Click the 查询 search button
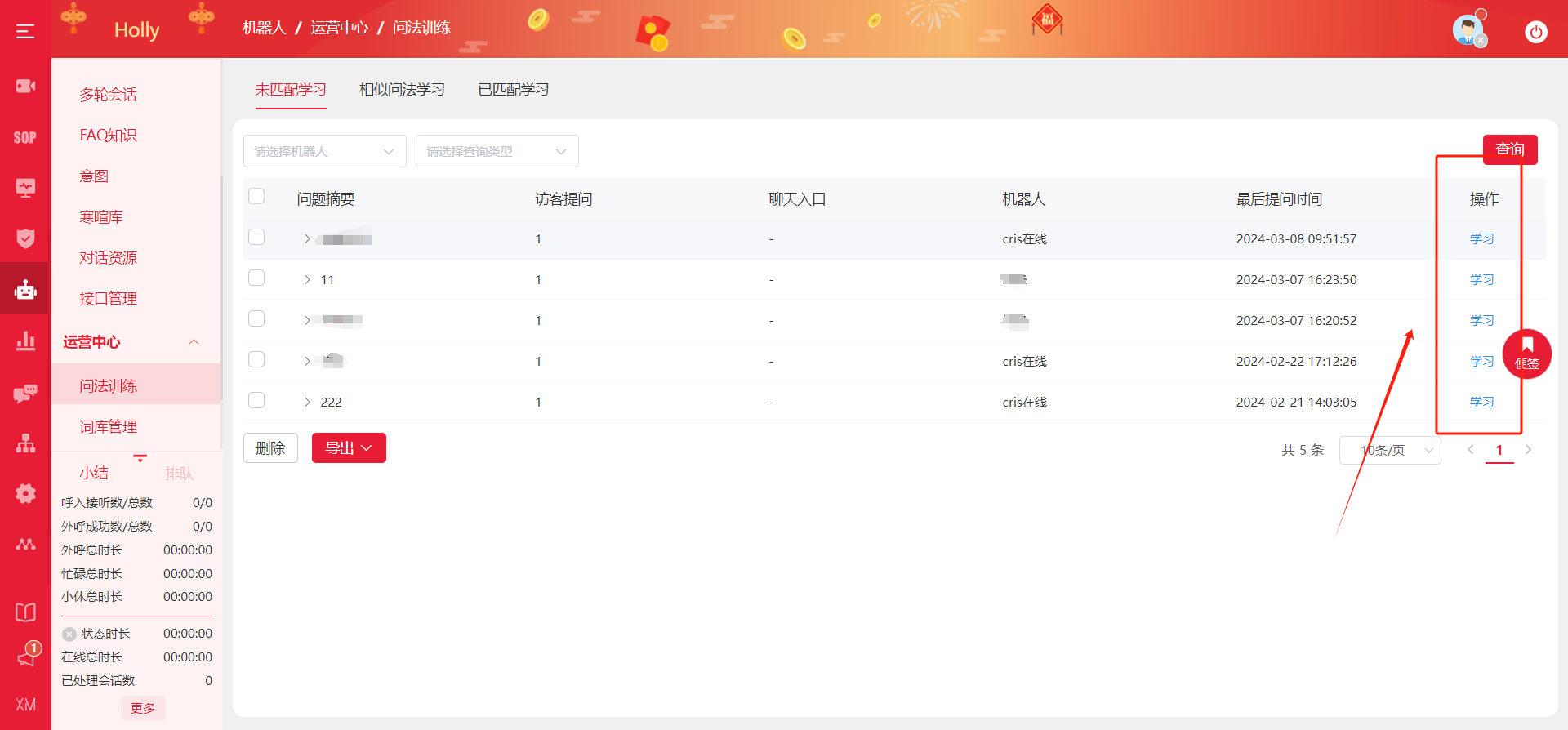Screen dimensions: 1568x730 click(x=1510, y=149)
